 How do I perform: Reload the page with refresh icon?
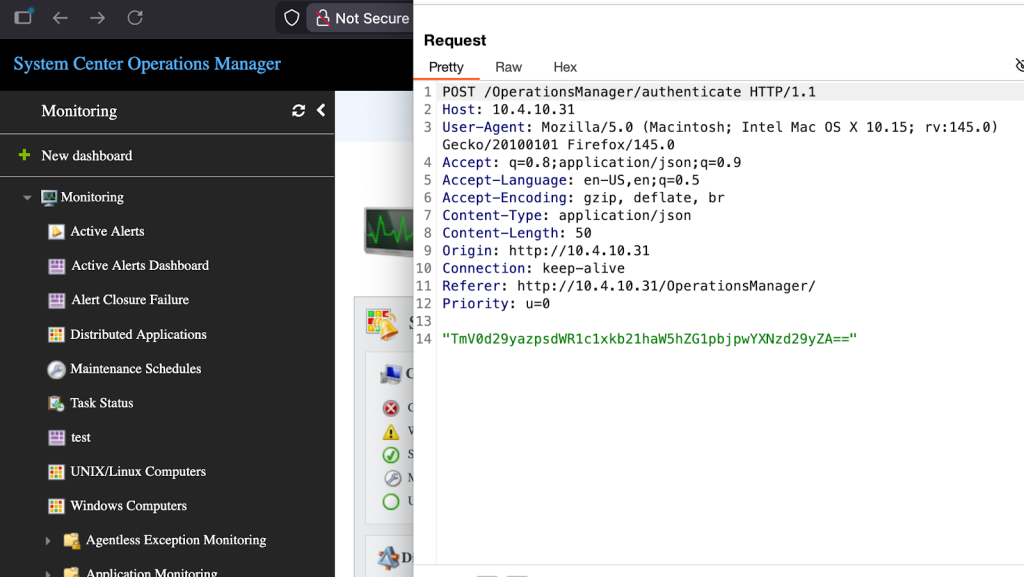tap(135, 18)
